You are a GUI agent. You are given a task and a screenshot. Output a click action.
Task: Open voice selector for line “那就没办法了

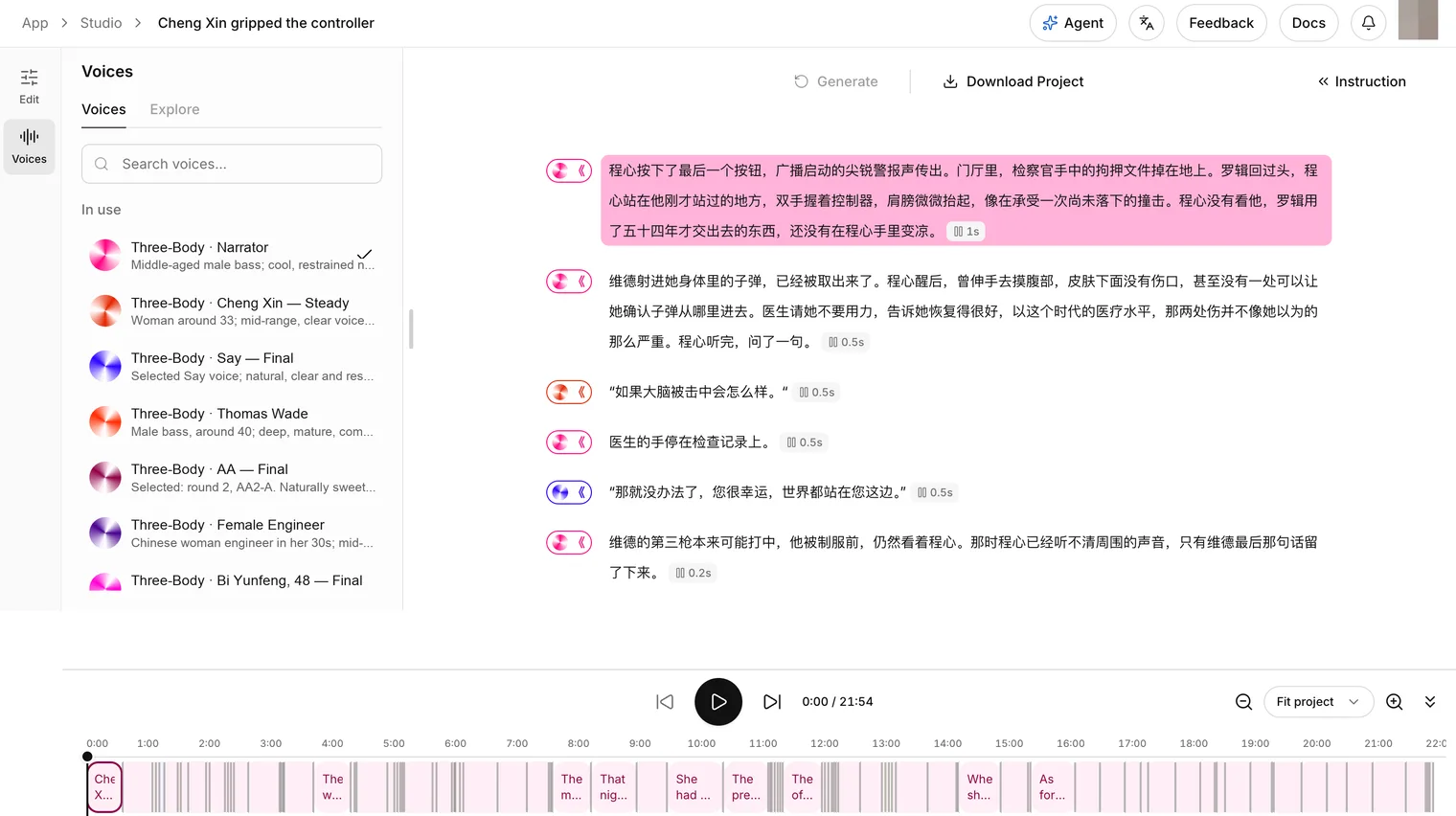pyautogui.click(x=569, y=492)
